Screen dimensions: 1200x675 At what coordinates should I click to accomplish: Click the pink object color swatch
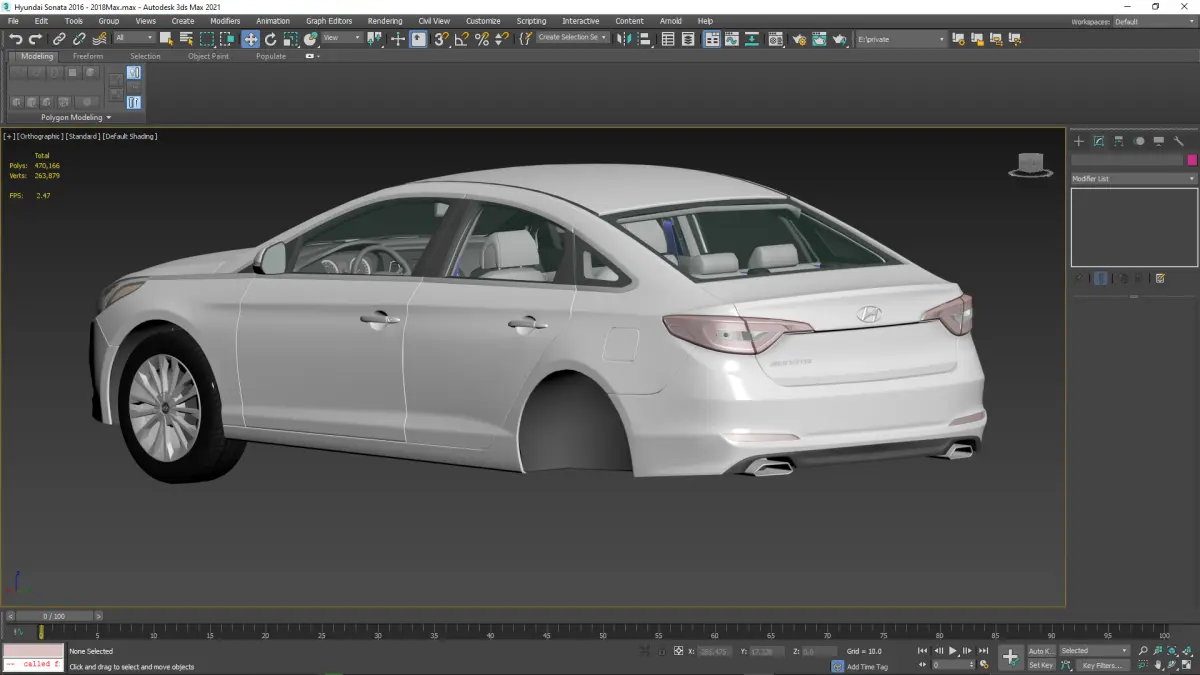point(1191,160)
